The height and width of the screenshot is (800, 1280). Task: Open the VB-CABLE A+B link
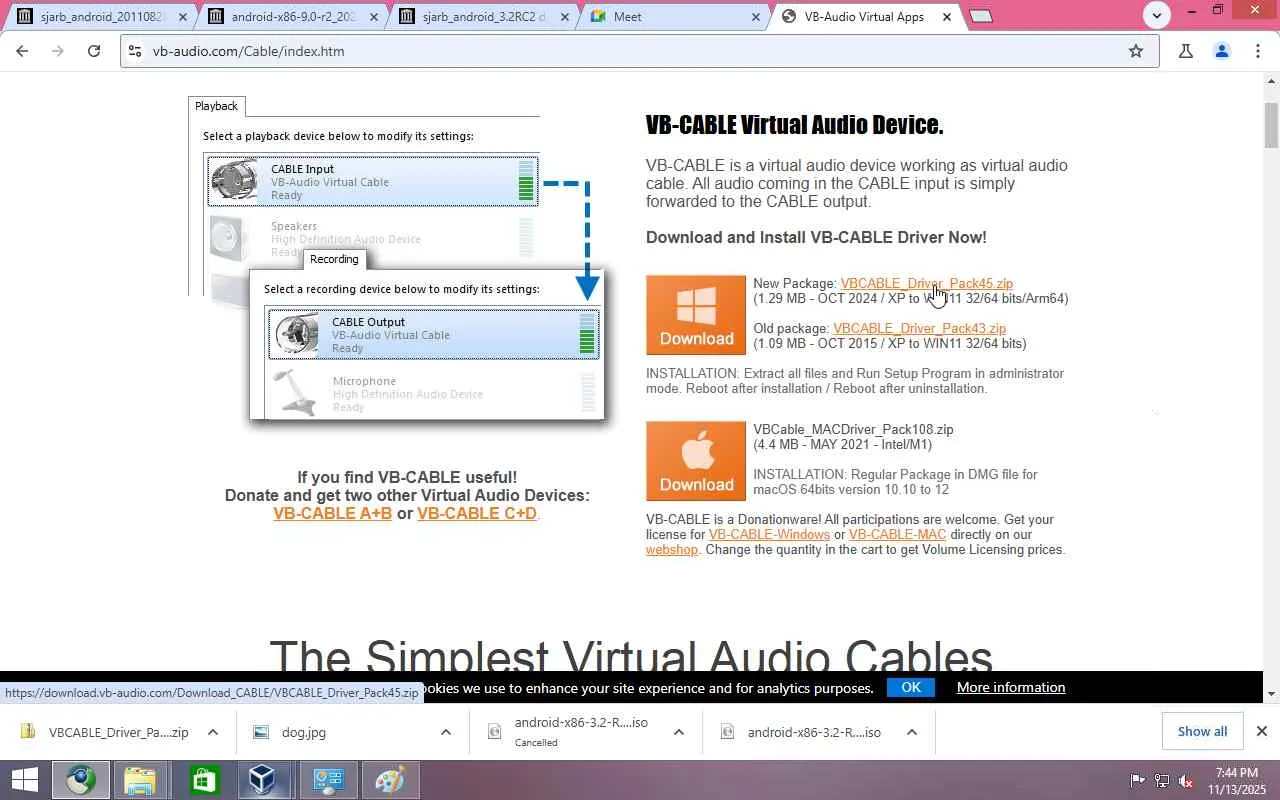[x=332, y=514]
